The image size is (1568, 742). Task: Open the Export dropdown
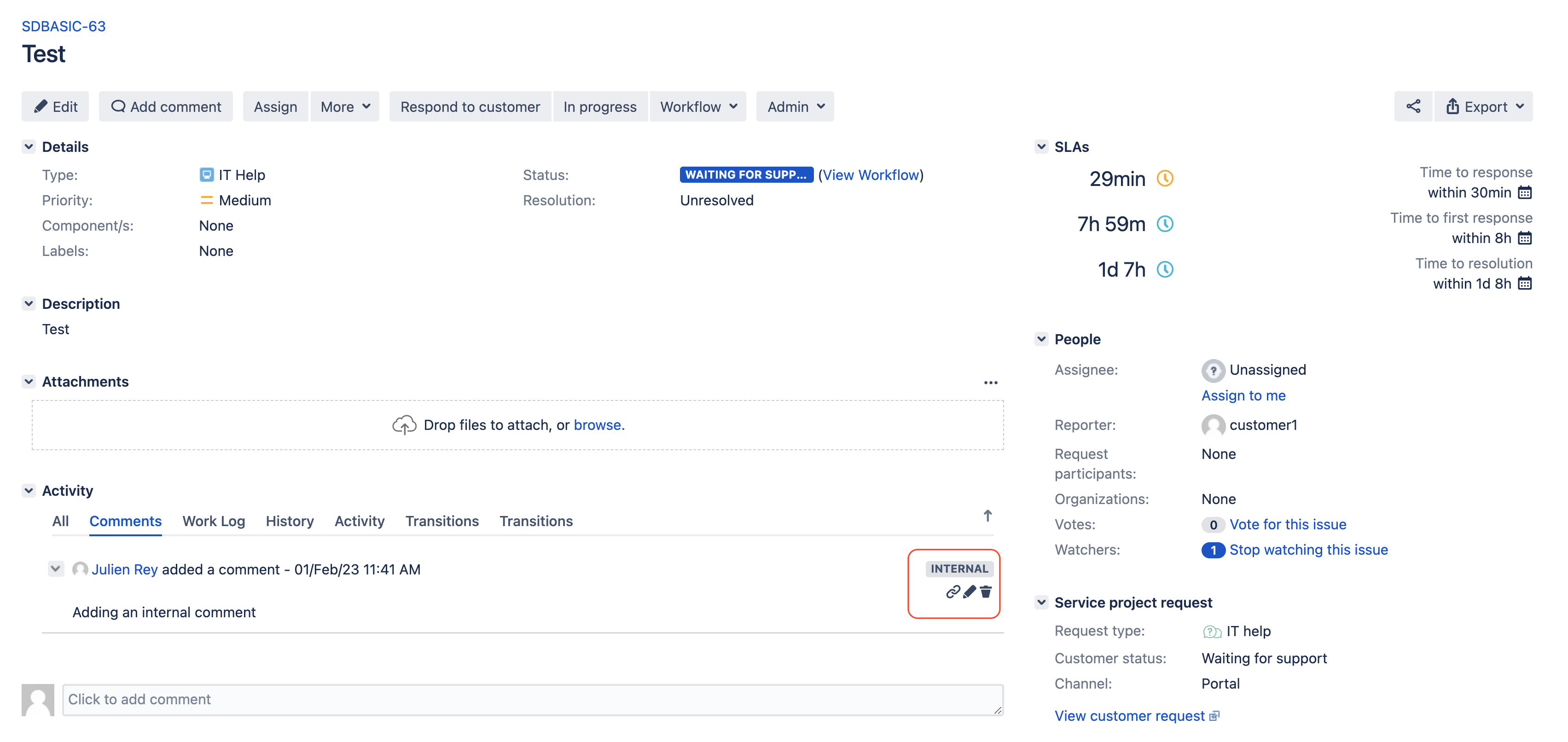pos(1484,106)
